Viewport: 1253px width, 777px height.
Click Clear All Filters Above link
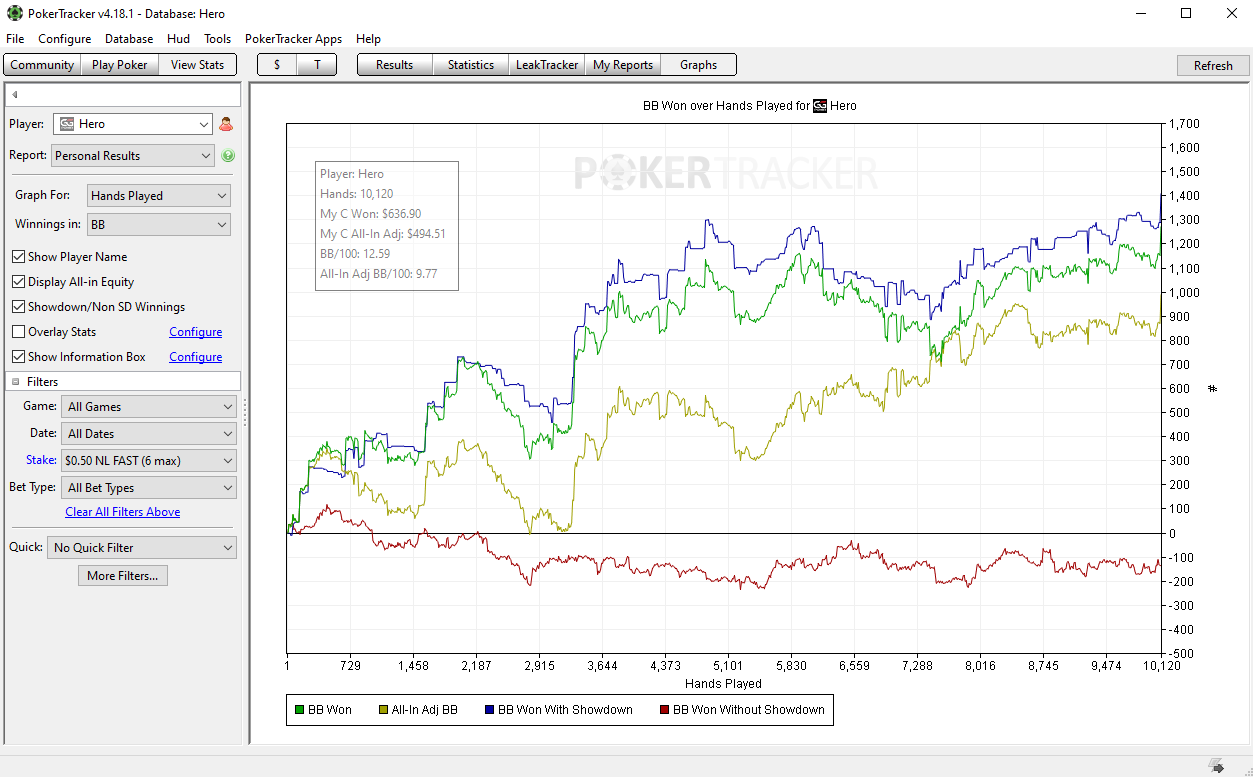123,512
